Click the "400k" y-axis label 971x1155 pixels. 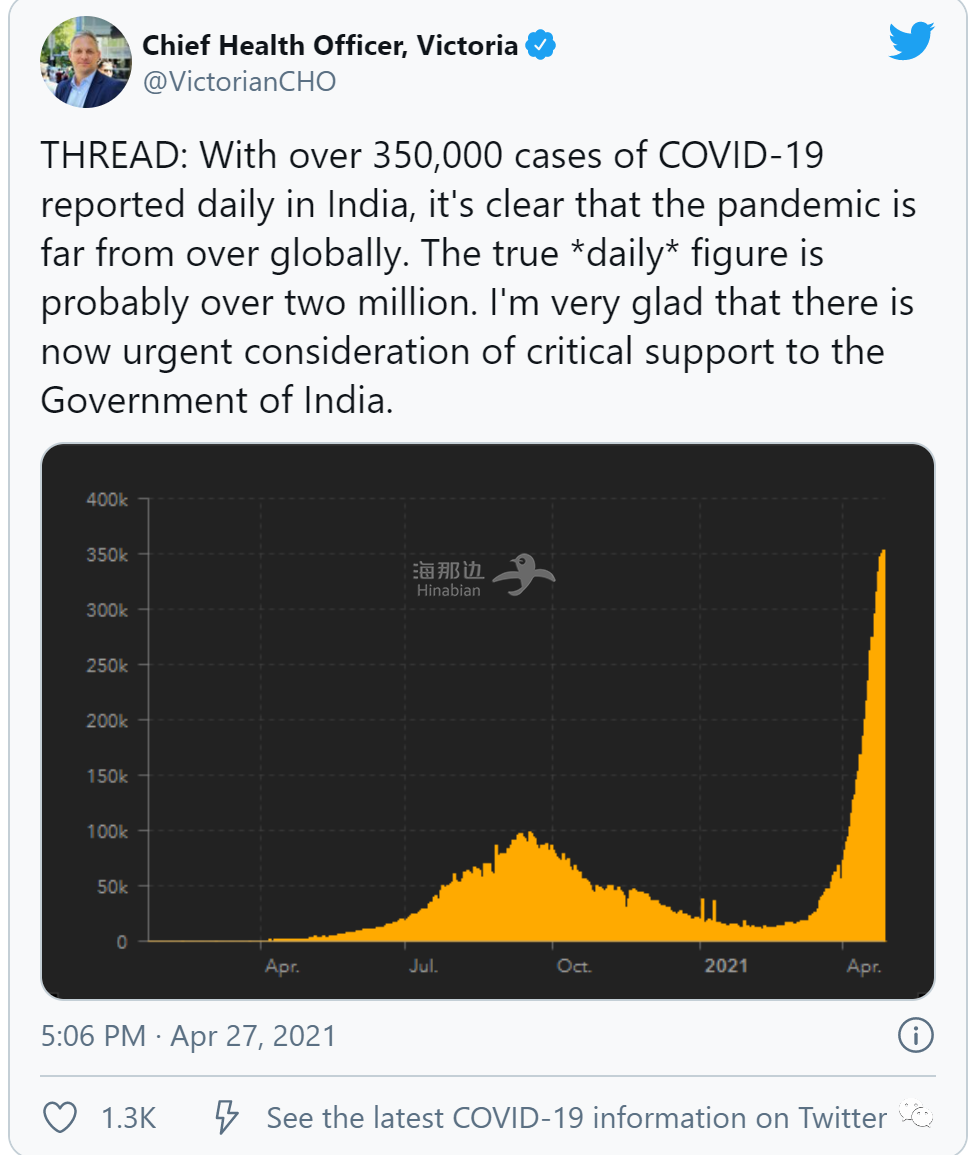(x=108, y=499)
